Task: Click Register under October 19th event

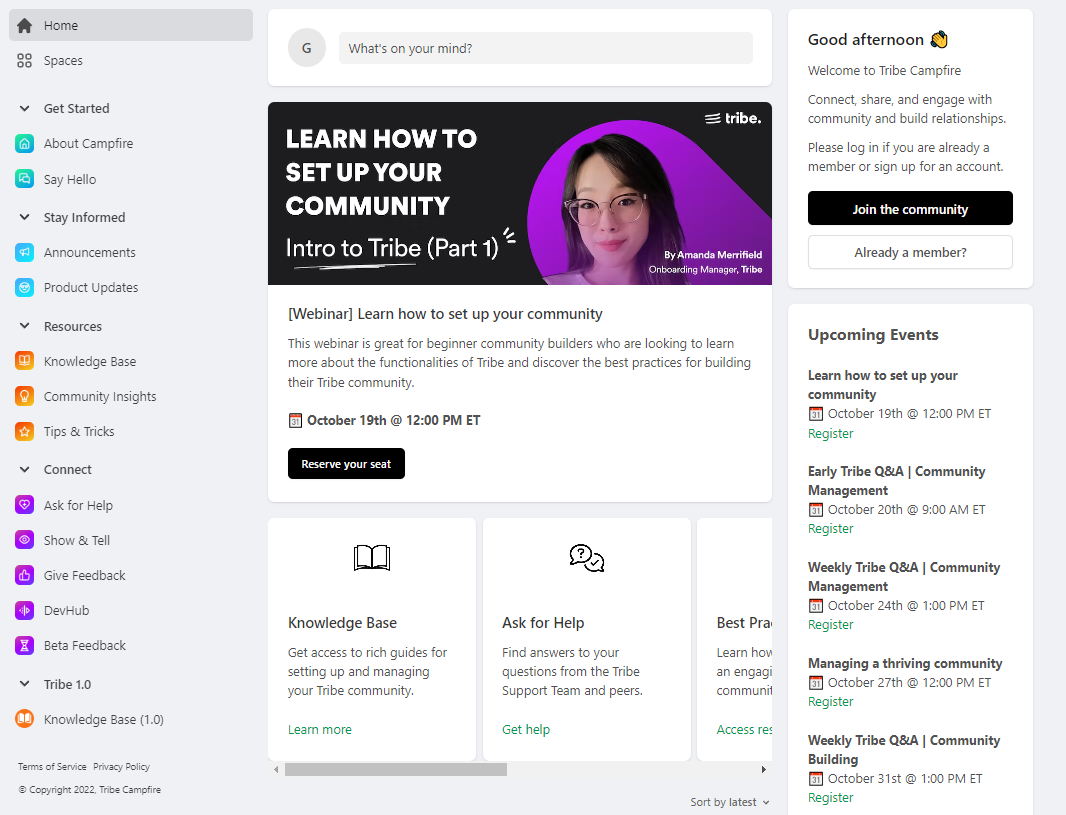Action: [830, 434]
